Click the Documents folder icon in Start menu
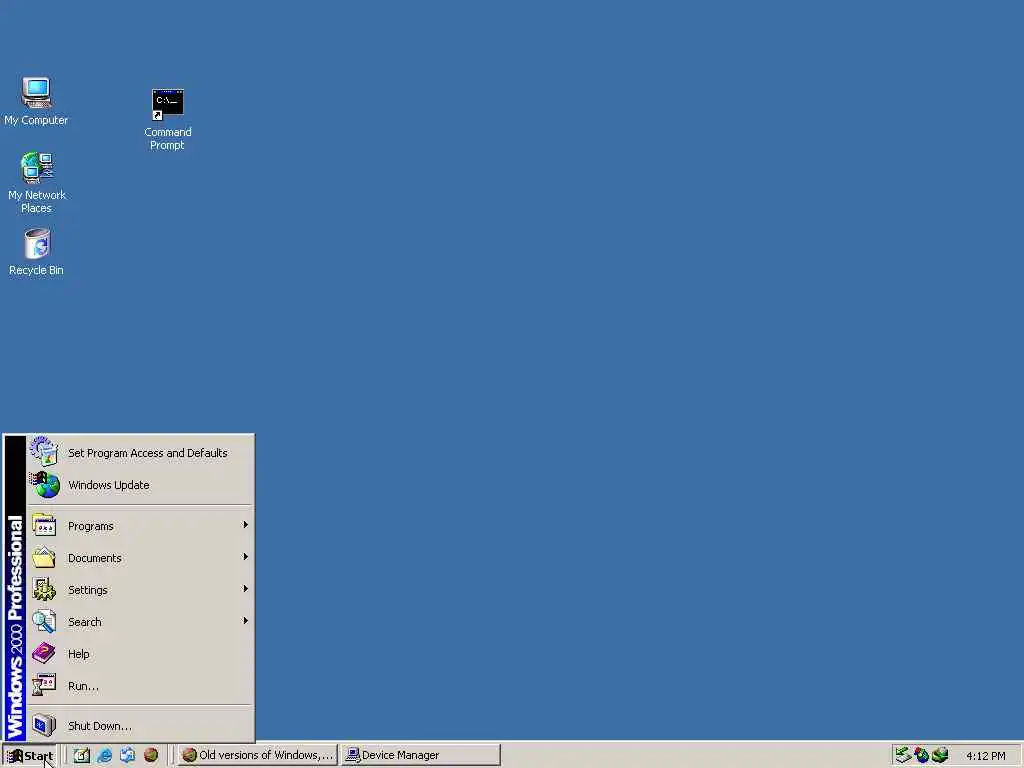The width and height of the screenshot is (1024, 768). point(44,557)
